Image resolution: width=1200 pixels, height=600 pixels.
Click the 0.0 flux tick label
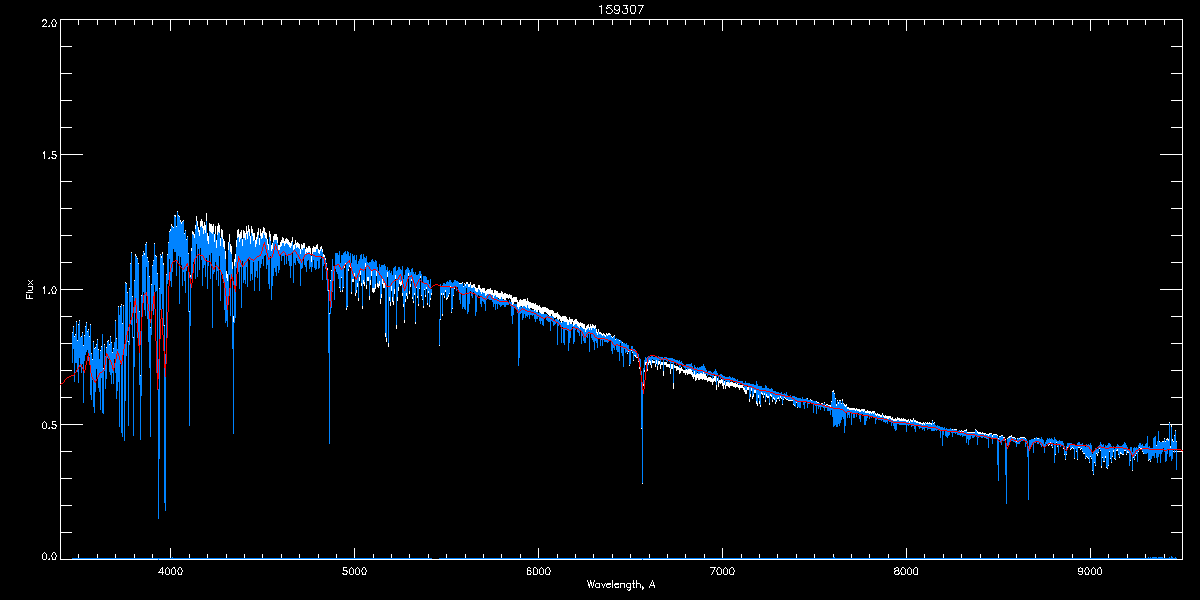point(48,556)
